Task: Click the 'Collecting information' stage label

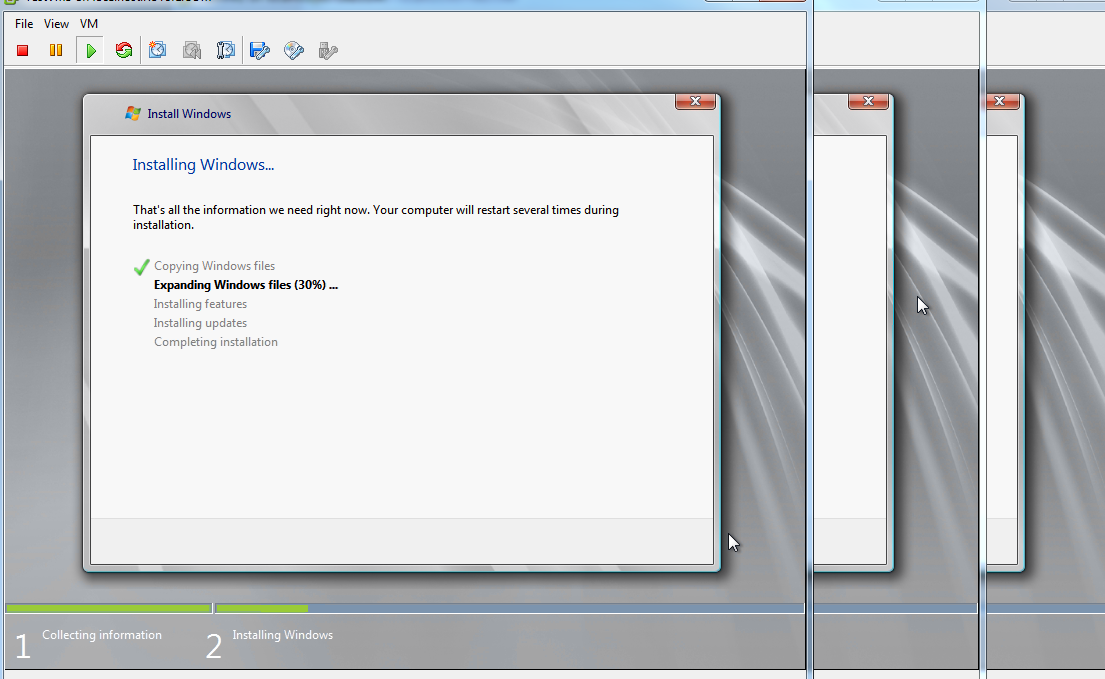Action: 101,635
